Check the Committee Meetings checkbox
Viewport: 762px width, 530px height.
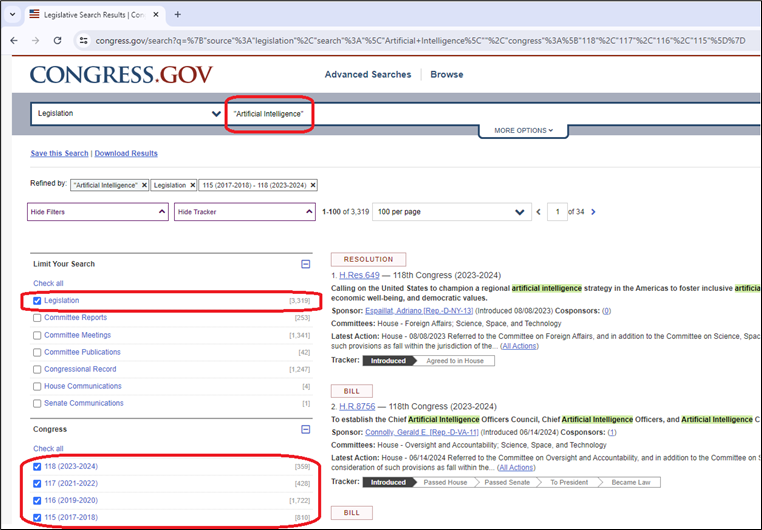(37, 335)
